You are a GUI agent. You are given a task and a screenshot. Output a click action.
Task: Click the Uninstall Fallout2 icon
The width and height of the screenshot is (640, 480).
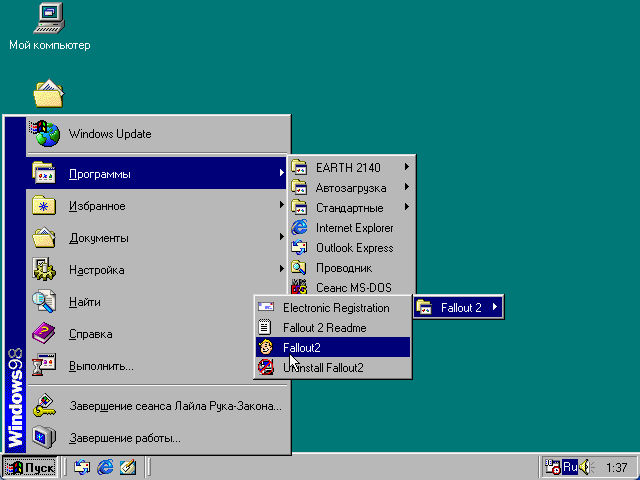pos(266,367)
